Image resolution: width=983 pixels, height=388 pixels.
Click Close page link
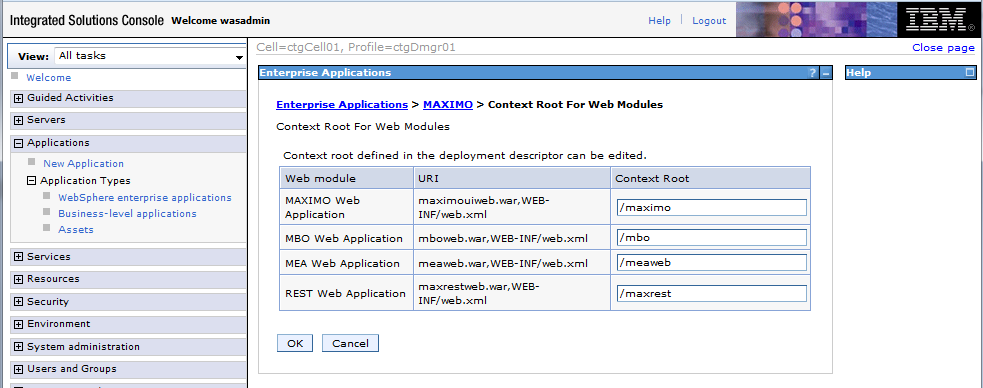(x=944, y=48)
